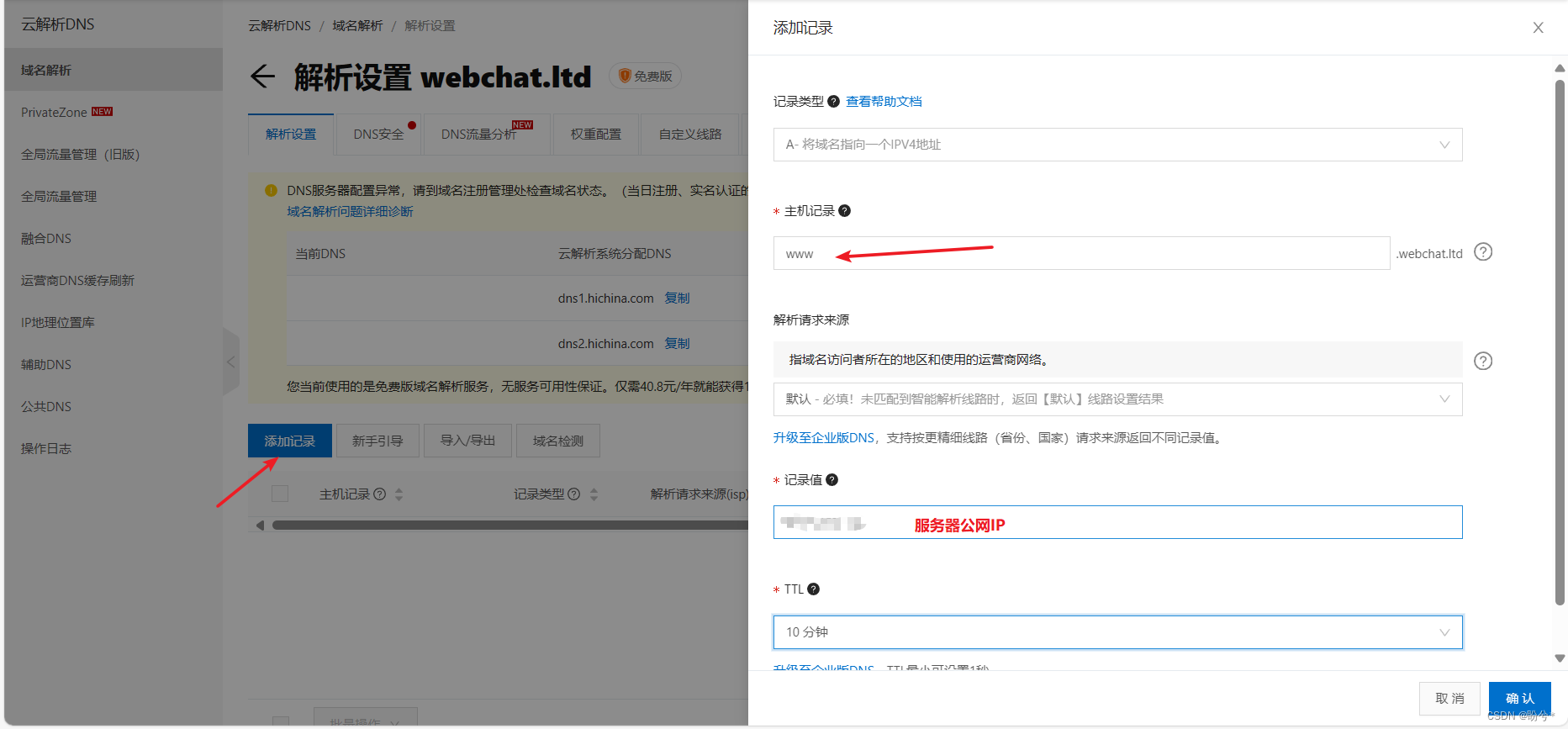1568x729 pixels.
Task: Tick the select-all checkbox in records table header
Action: click(x=280, y=494)
